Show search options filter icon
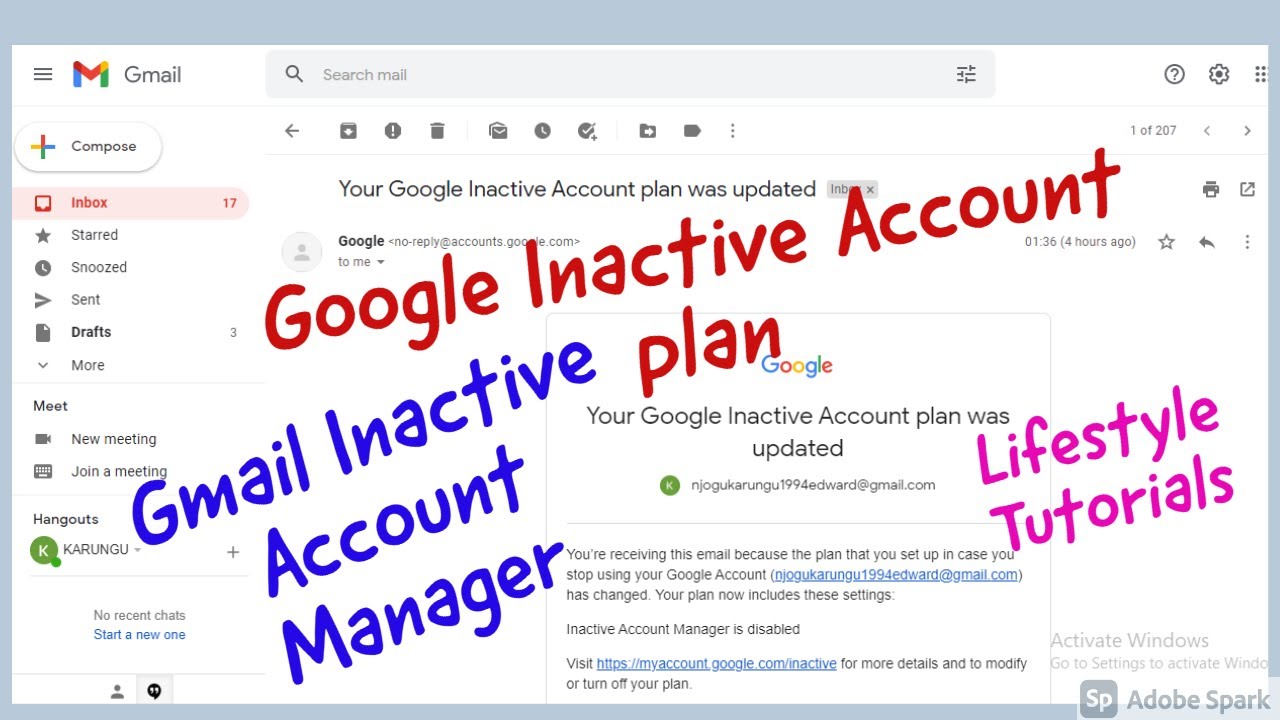 pyautogui.click(x=966, y=74)
